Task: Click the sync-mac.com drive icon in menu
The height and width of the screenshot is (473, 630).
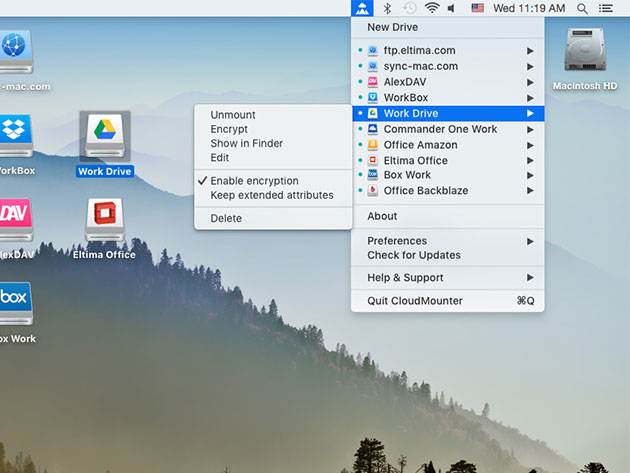Action: [x=373, y=66]
